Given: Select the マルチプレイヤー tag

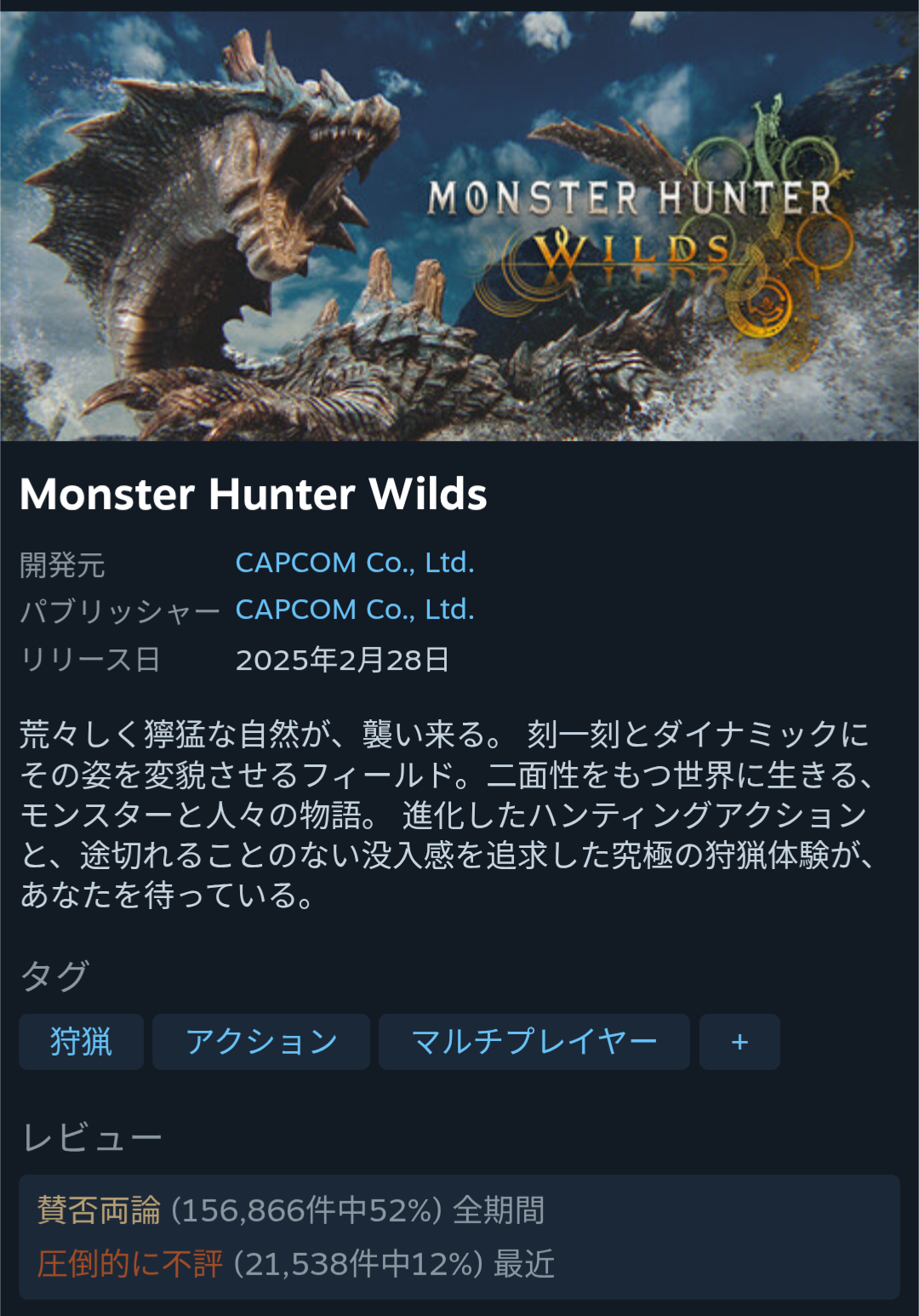Looking at the screenshot, I should tap(534, 1041).
